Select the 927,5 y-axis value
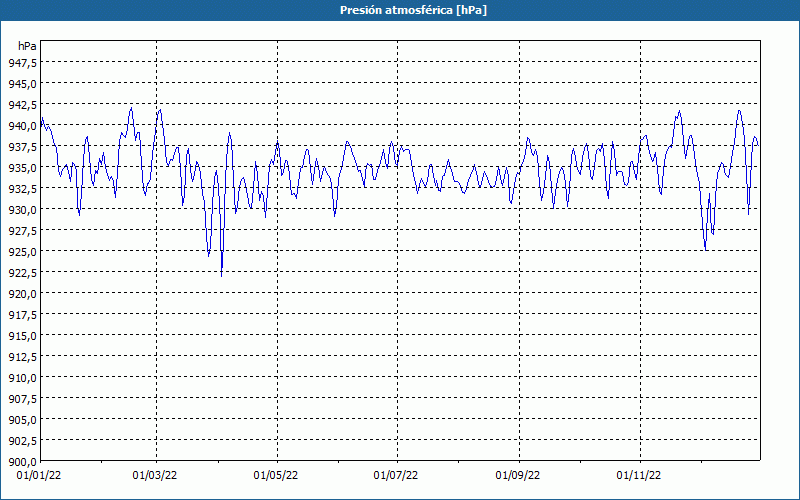800x500 pixels. [22, 231]
